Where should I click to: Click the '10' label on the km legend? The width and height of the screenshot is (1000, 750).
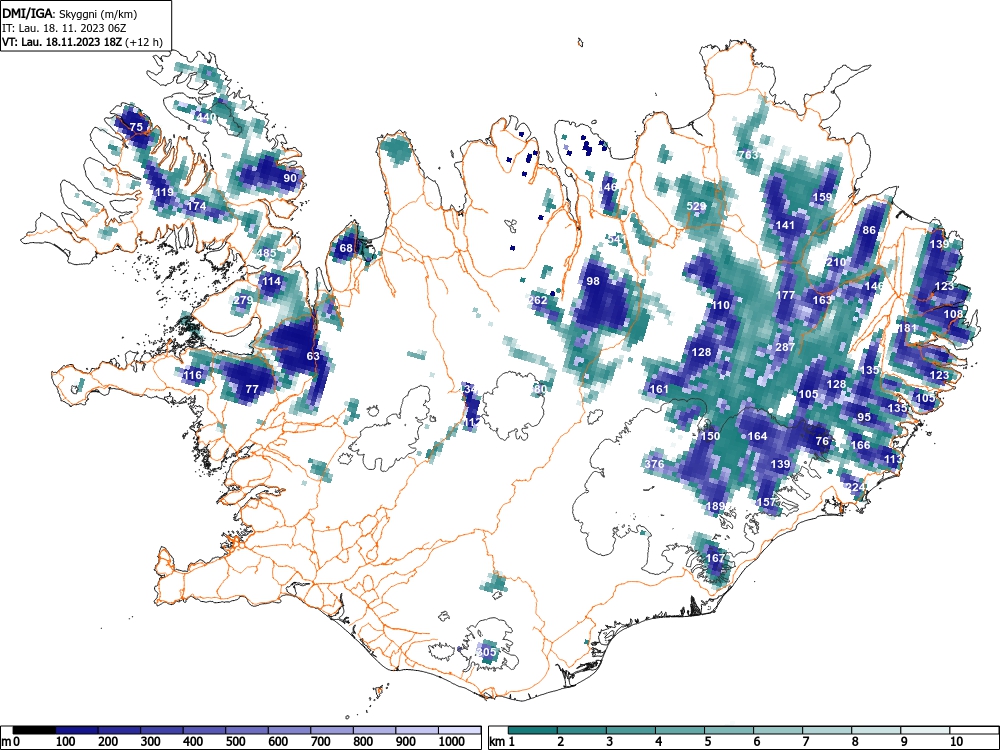pos(955,741)
